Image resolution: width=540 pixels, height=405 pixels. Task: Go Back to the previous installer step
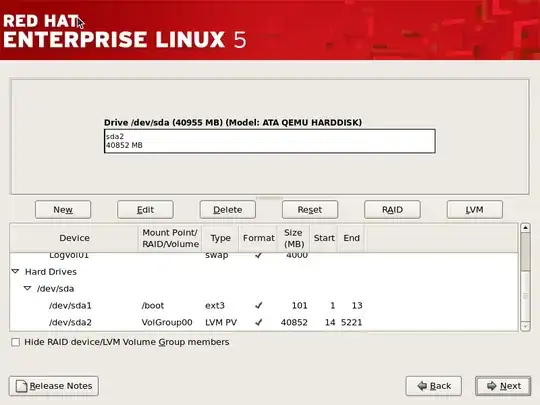click(434, 386)
